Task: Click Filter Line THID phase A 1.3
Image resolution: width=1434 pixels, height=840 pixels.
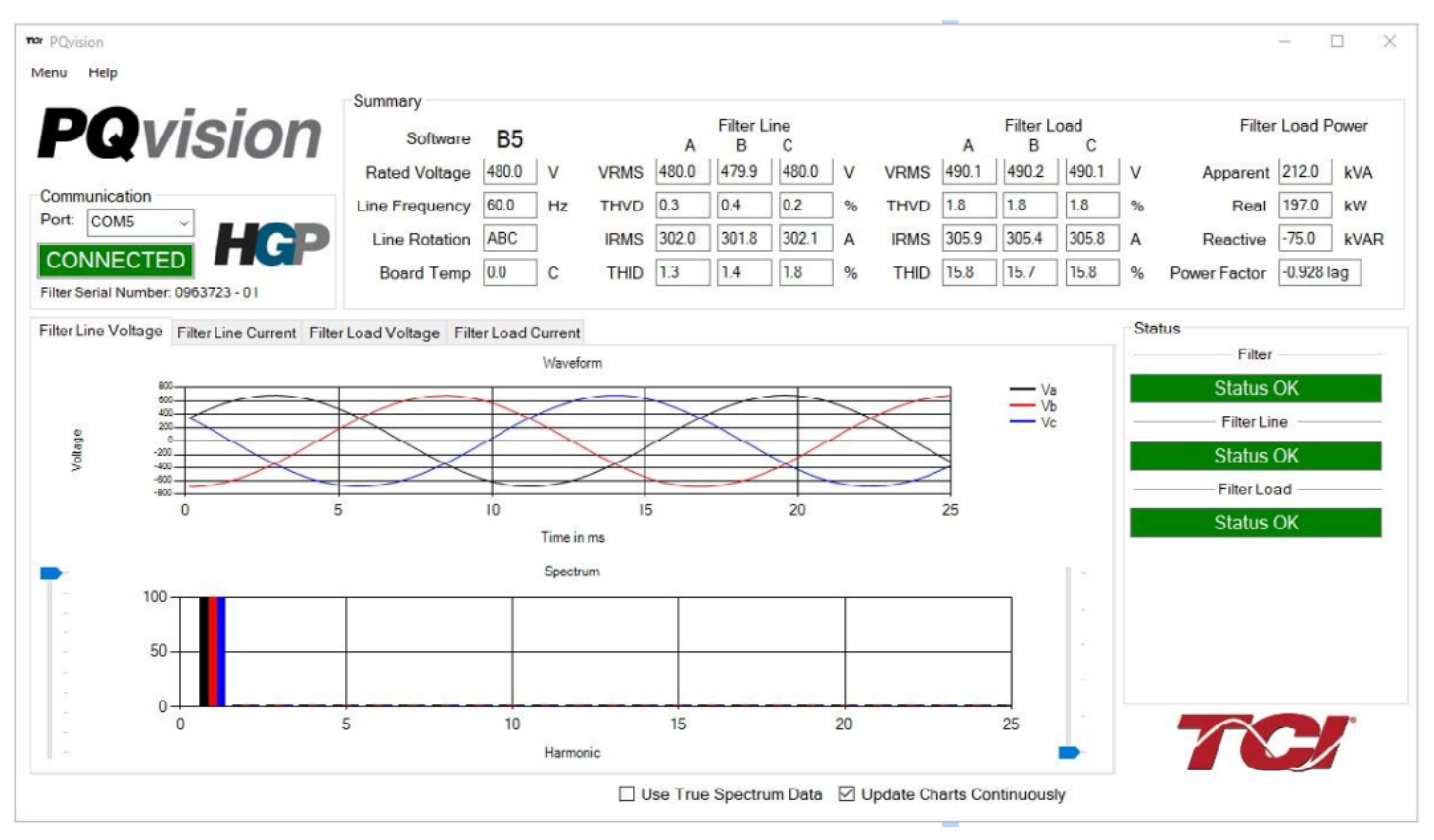Action: point(683,273)
